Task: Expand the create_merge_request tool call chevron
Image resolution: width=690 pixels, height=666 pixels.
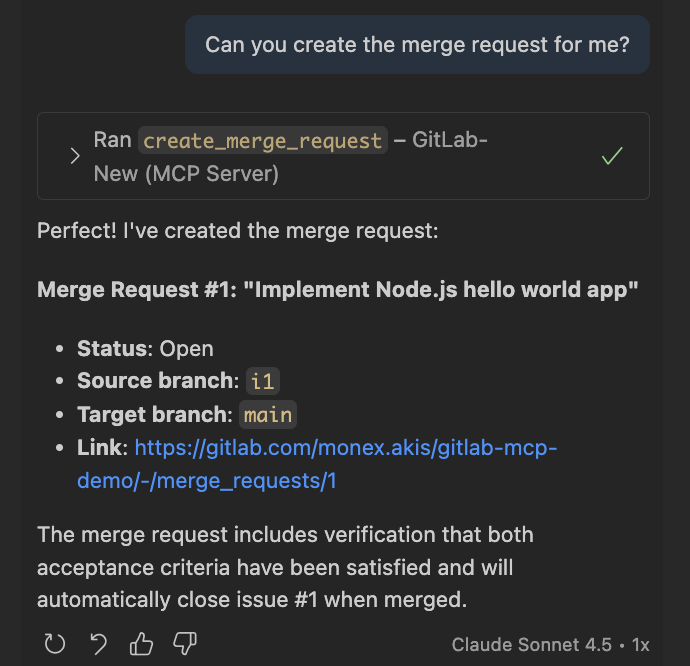Action: pos(74,156)
